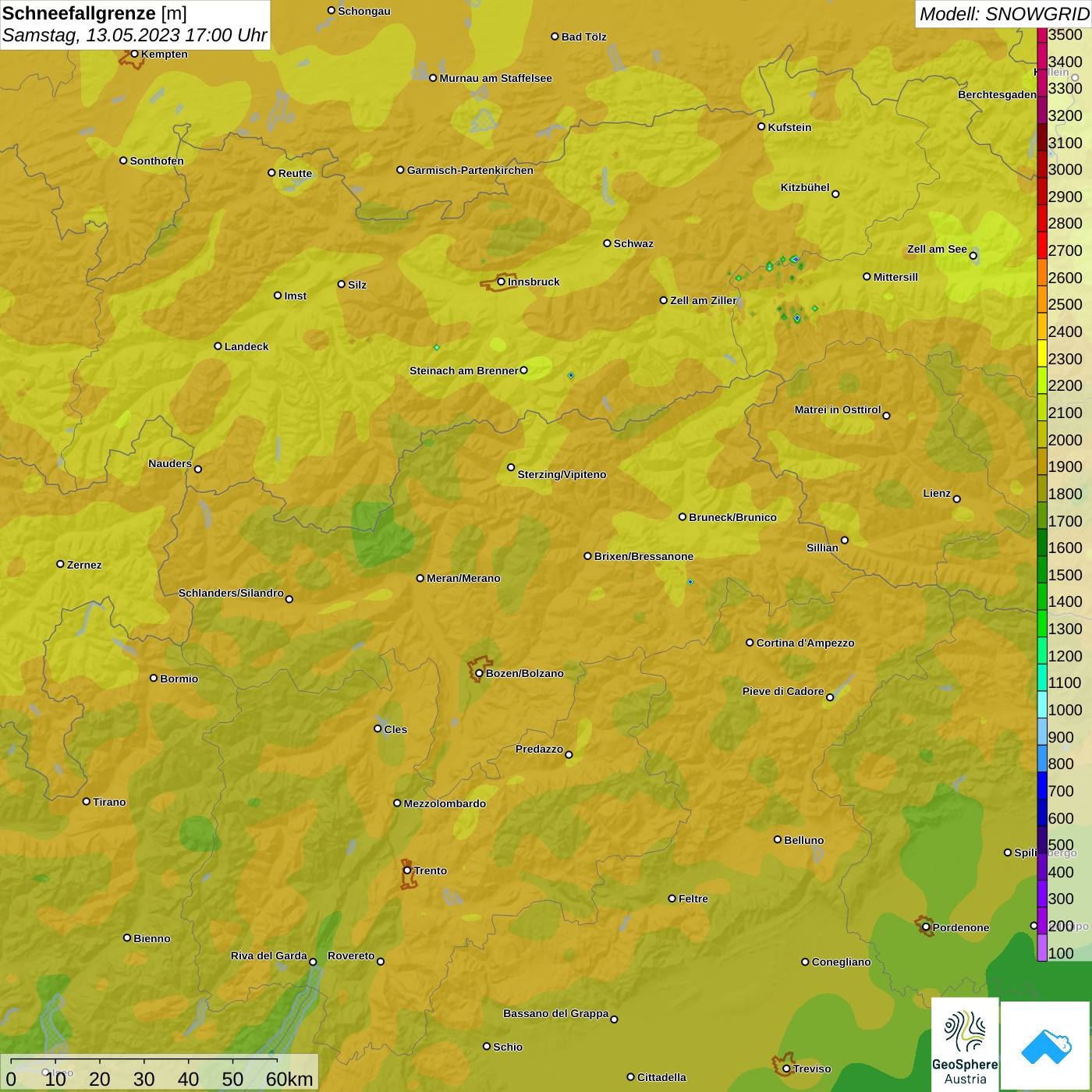Click the GeoSphere Austria logo
The image size is (1092, 1092).
965,1045
